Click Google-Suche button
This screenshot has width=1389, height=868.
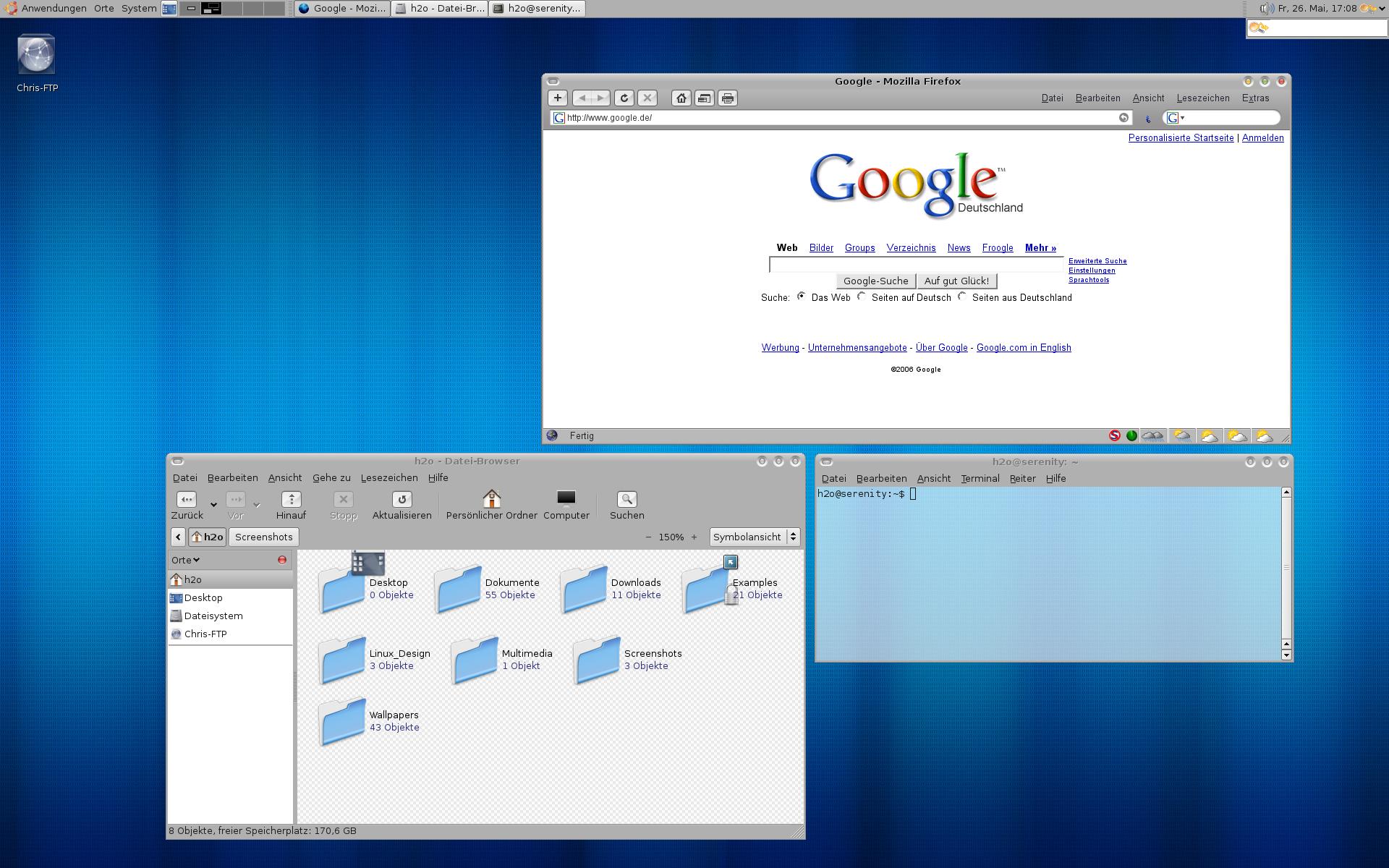tap(875, 281)
